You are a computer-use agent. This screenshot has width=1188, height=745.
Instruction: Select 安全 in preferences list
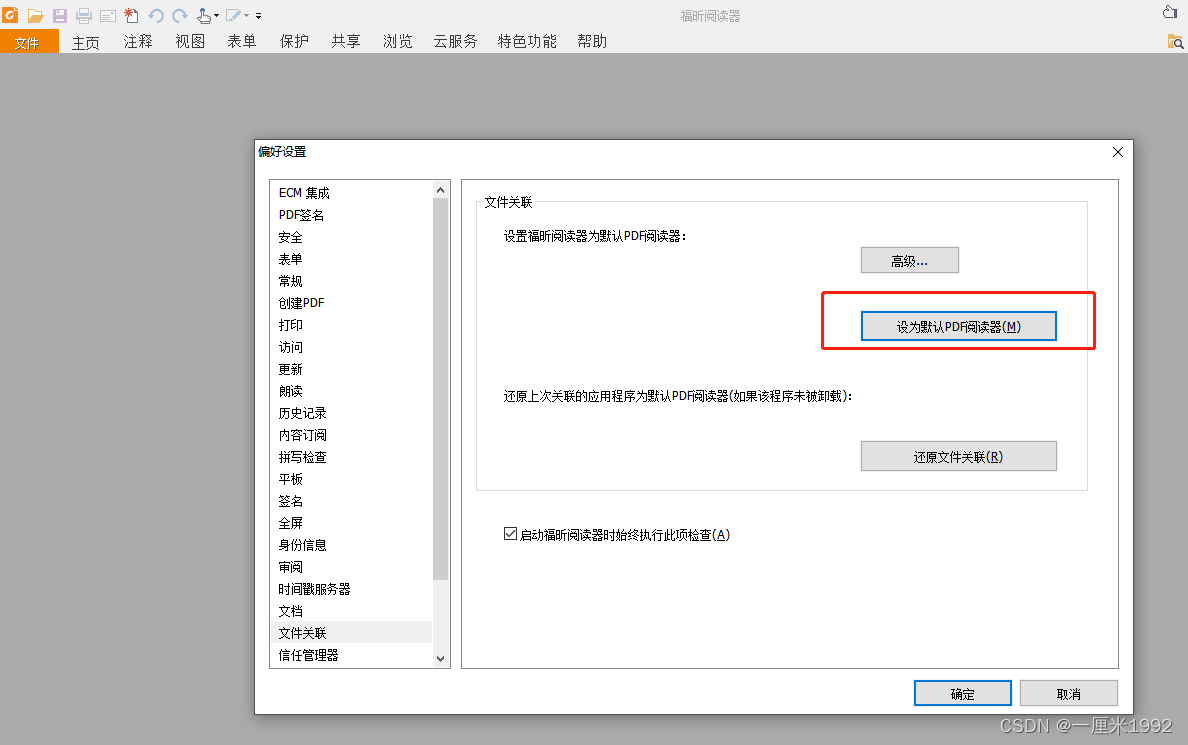(351, 237)
